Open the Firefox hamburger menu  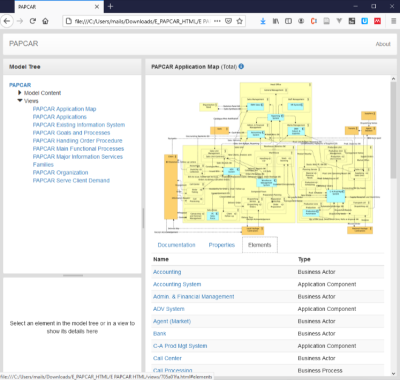coord(393,21)
